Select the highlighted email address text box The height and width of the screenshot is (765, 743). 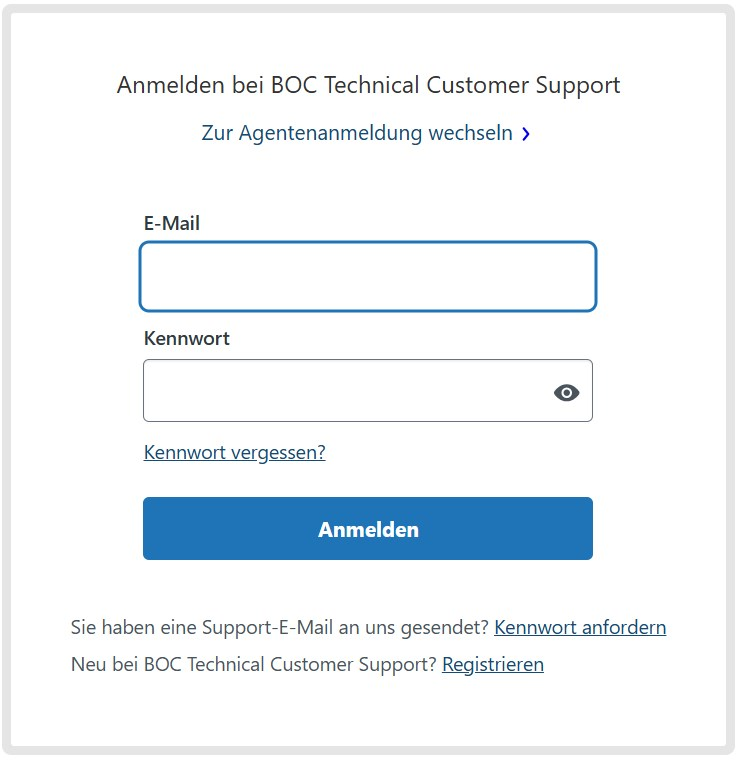pos(367,276)
